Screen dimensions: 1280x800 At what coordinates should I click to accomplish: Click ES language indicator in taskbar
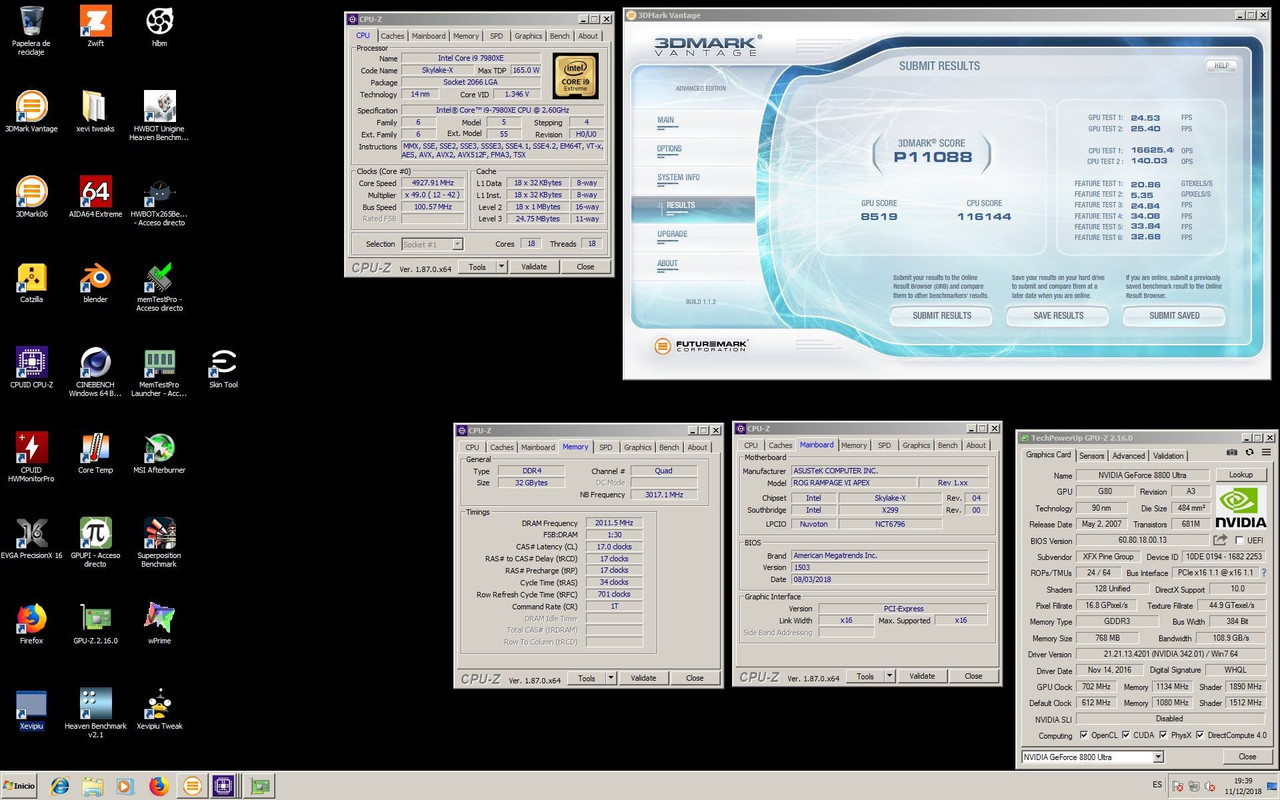[x=1157, y=785]
